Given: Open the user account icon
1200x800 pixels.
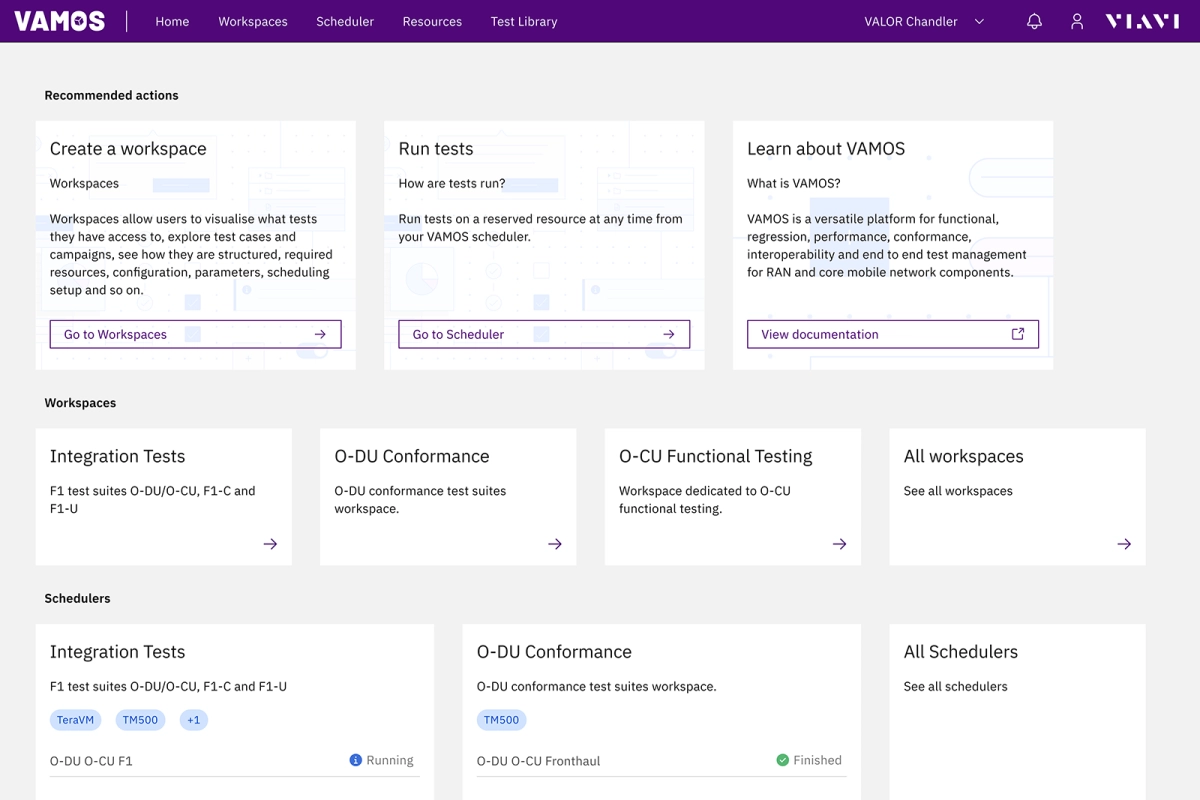Looking at the screenshot, I should tap(1077, 21).
